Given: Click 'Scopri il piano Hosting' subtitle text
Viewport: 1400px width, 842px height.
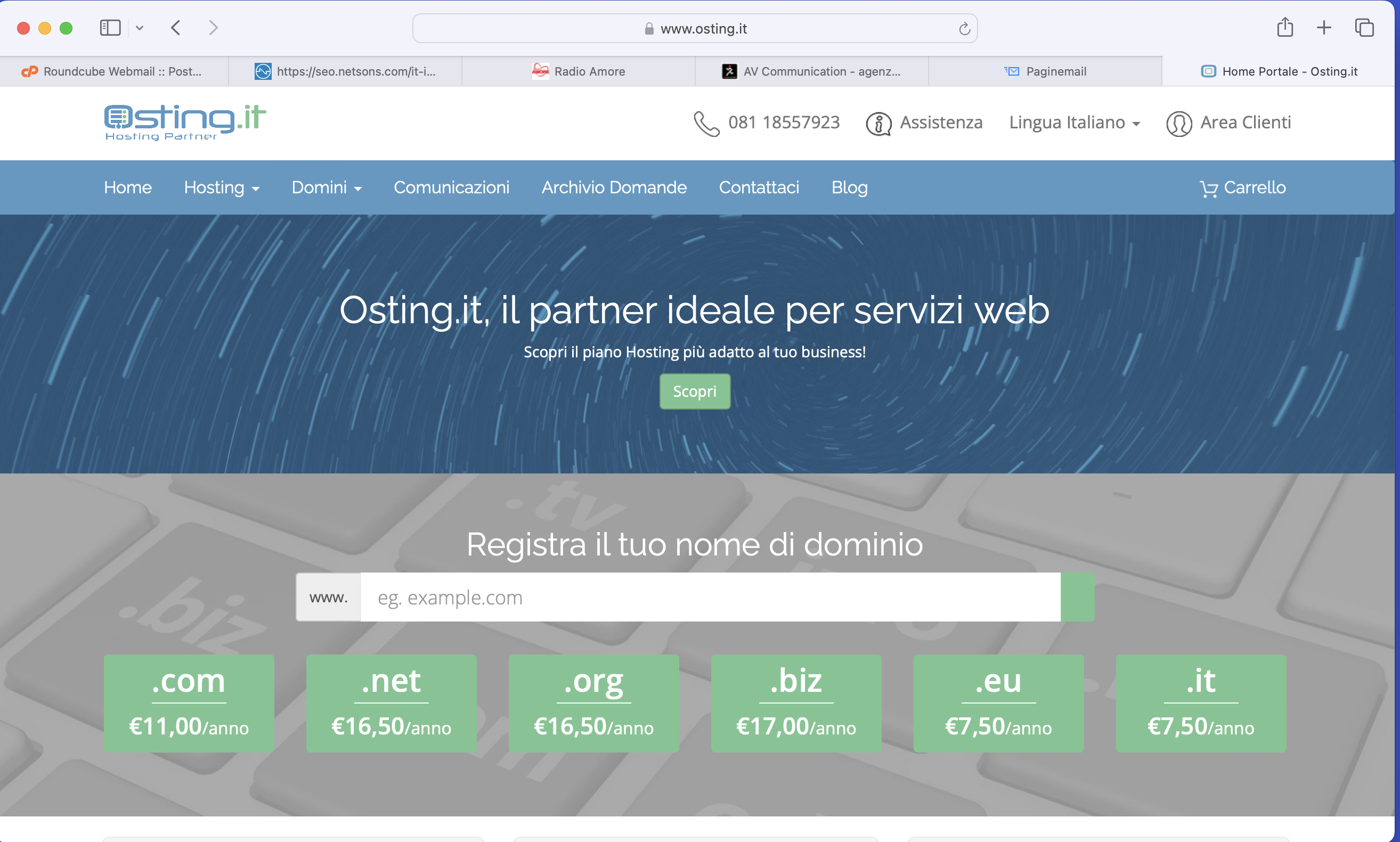Looking at the screenshot, I should coord(695,353).
